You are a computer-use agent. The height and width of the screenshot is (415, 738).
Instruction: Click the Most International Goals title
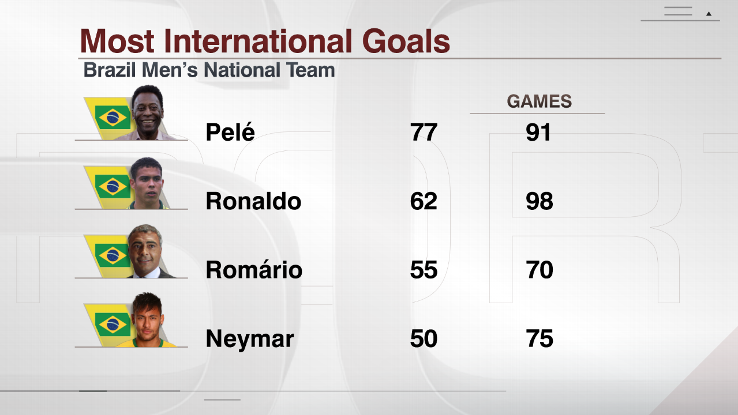[x=265, y=41]
